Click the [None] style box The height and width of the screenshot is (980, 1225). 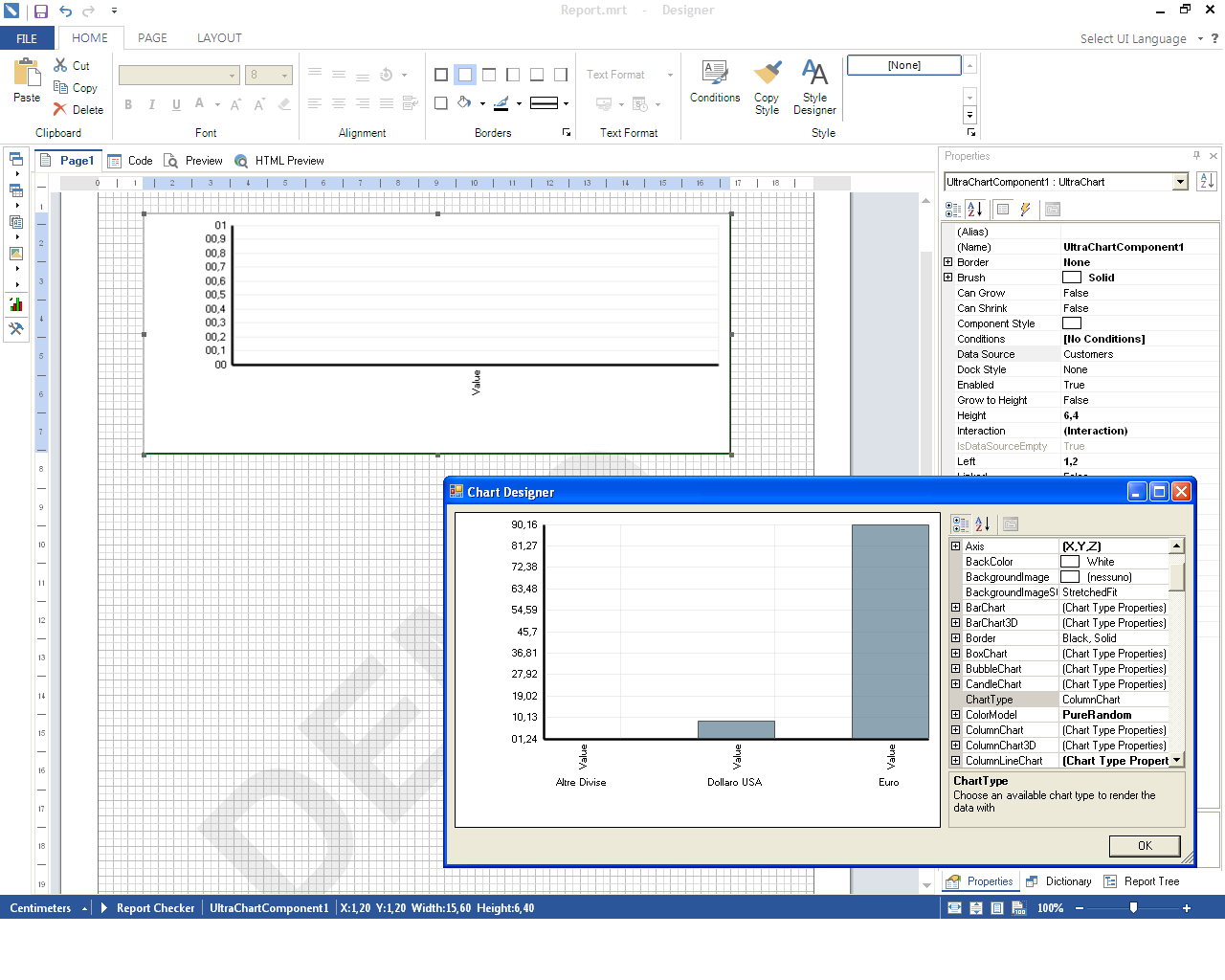point(904,65)
